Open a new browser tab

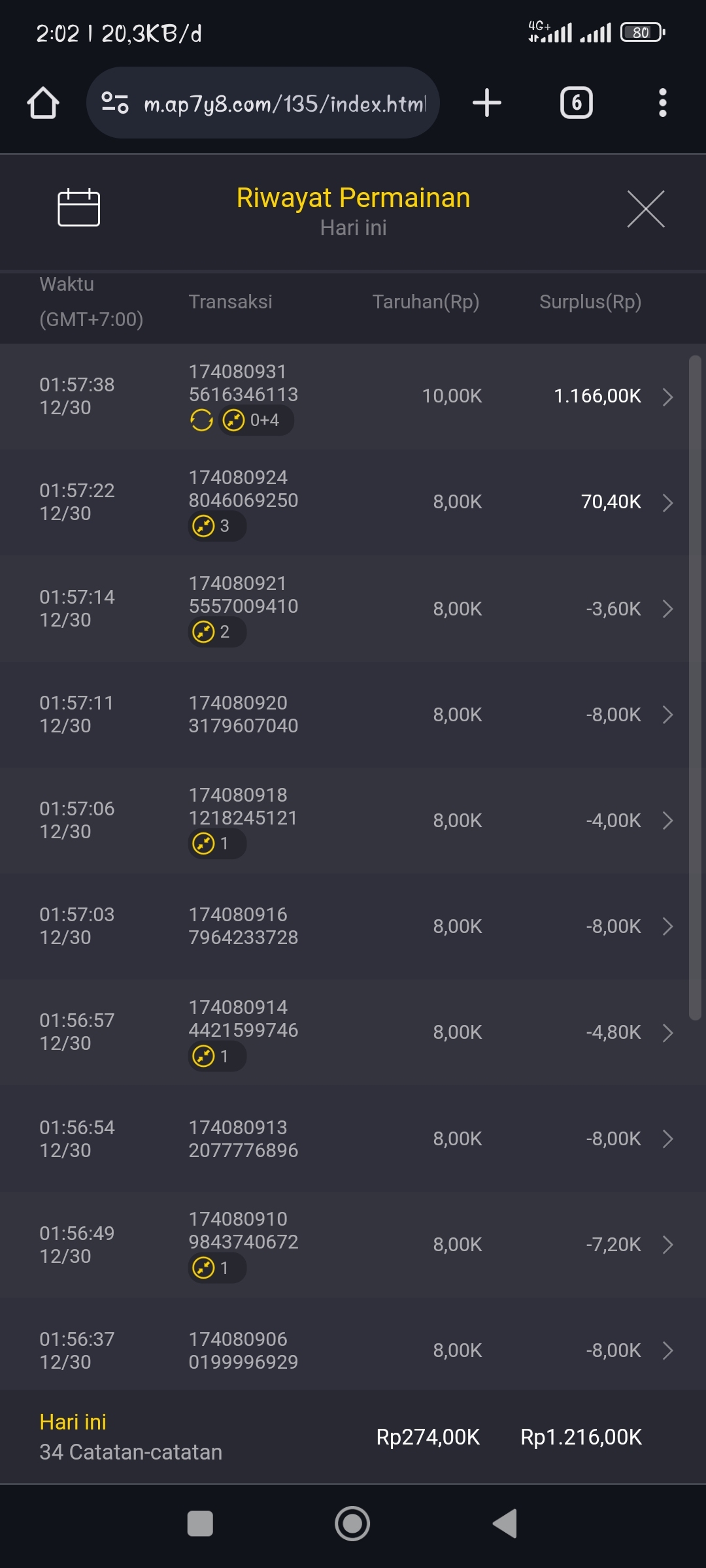[x=486, y=103]
